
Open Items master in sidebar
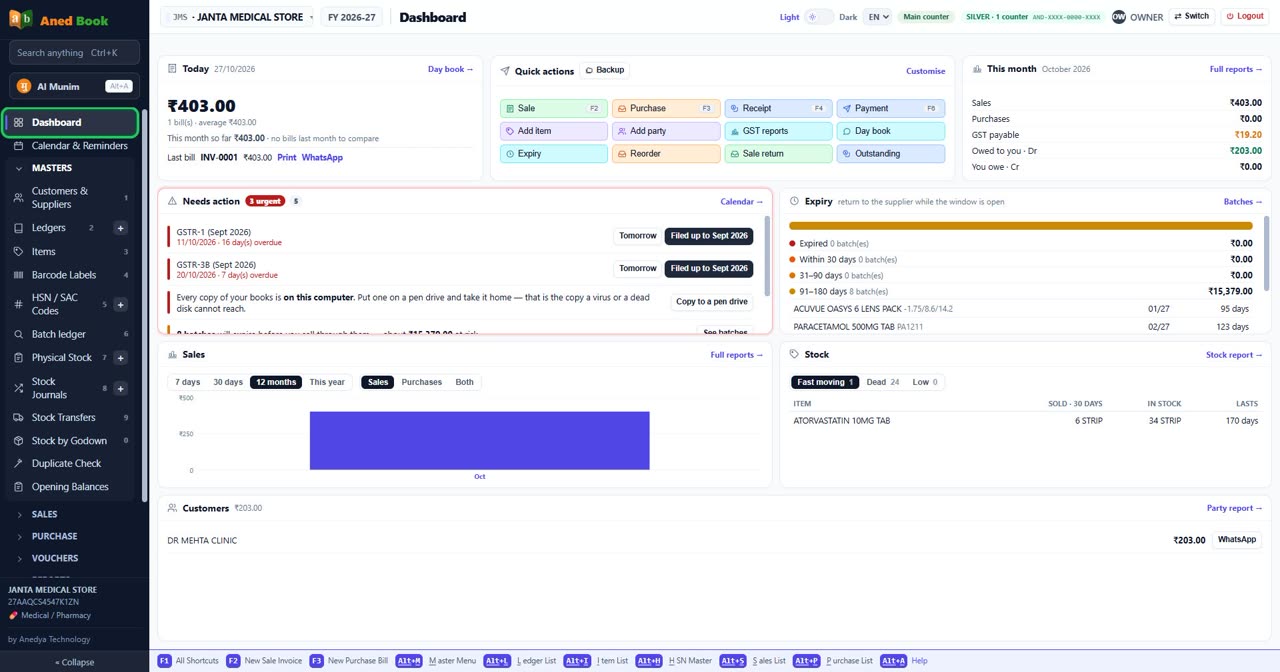click(70, 251)
